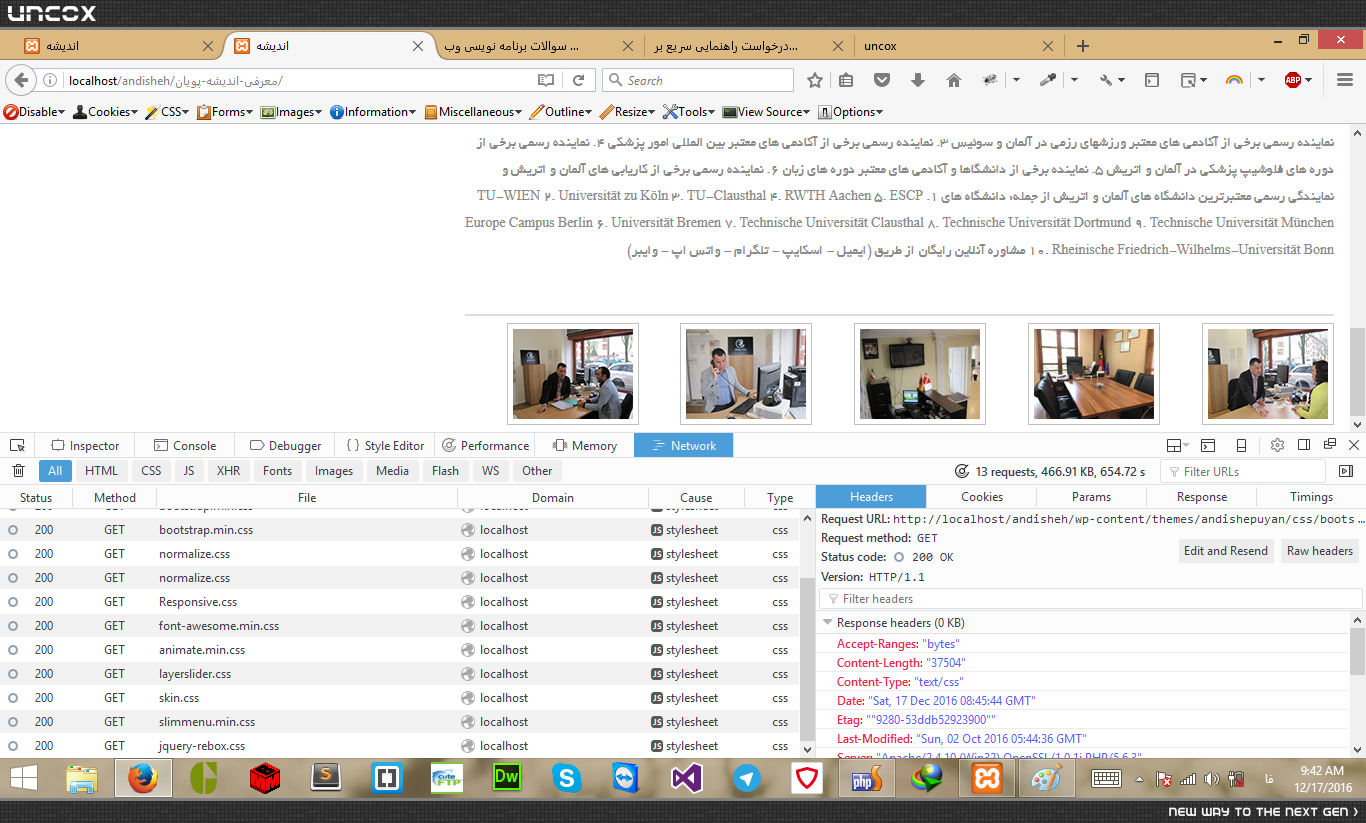Toggle the Media request filter
The width and height of the screenshot is (1366, 823).
click(392, 471)
